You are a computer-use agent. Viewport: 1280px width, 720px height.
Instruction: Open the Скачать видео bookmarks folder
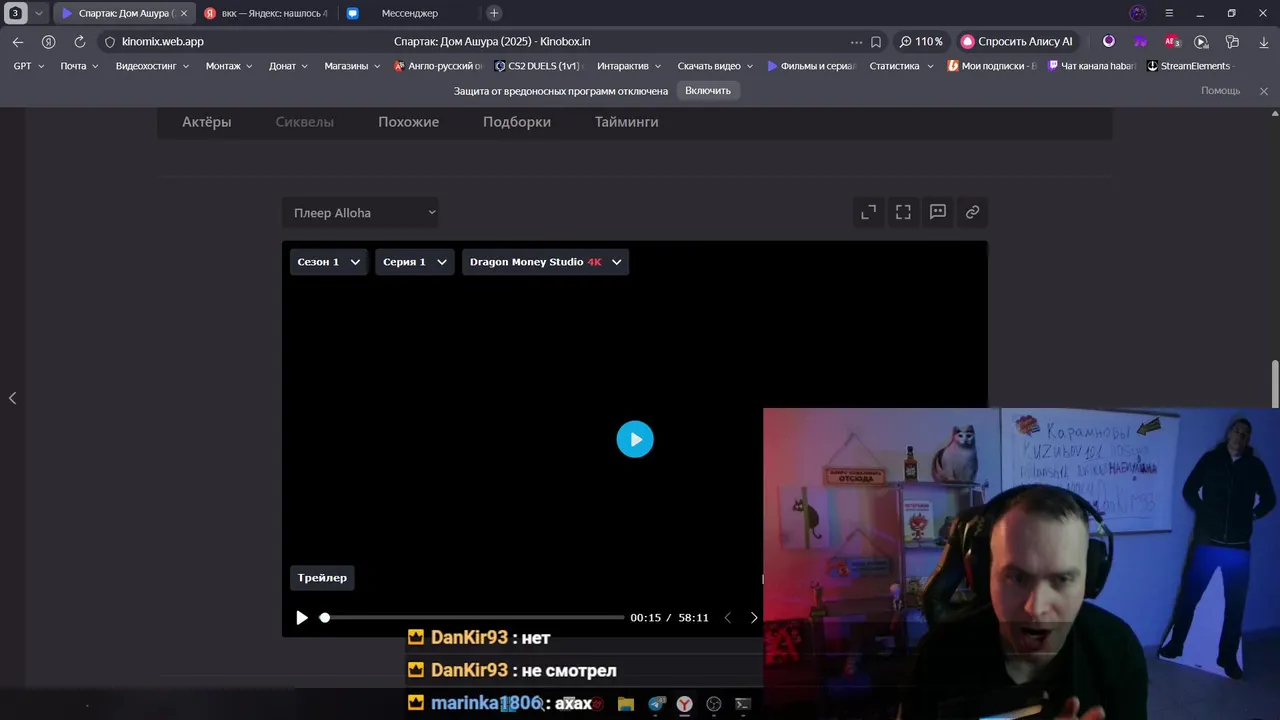716,66
